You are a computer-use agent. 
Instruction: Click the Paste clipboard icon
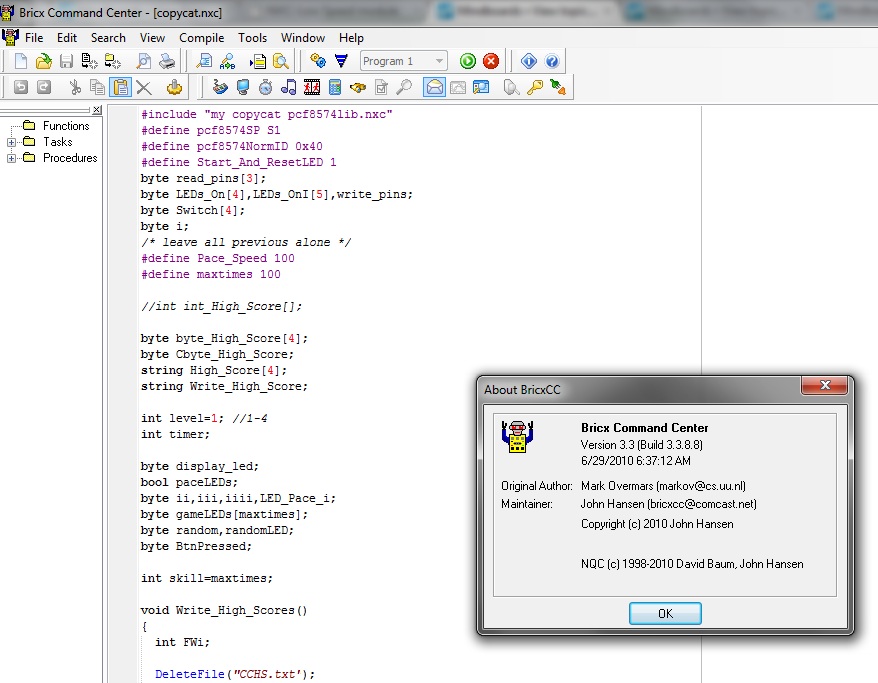[x=120, y=87]
